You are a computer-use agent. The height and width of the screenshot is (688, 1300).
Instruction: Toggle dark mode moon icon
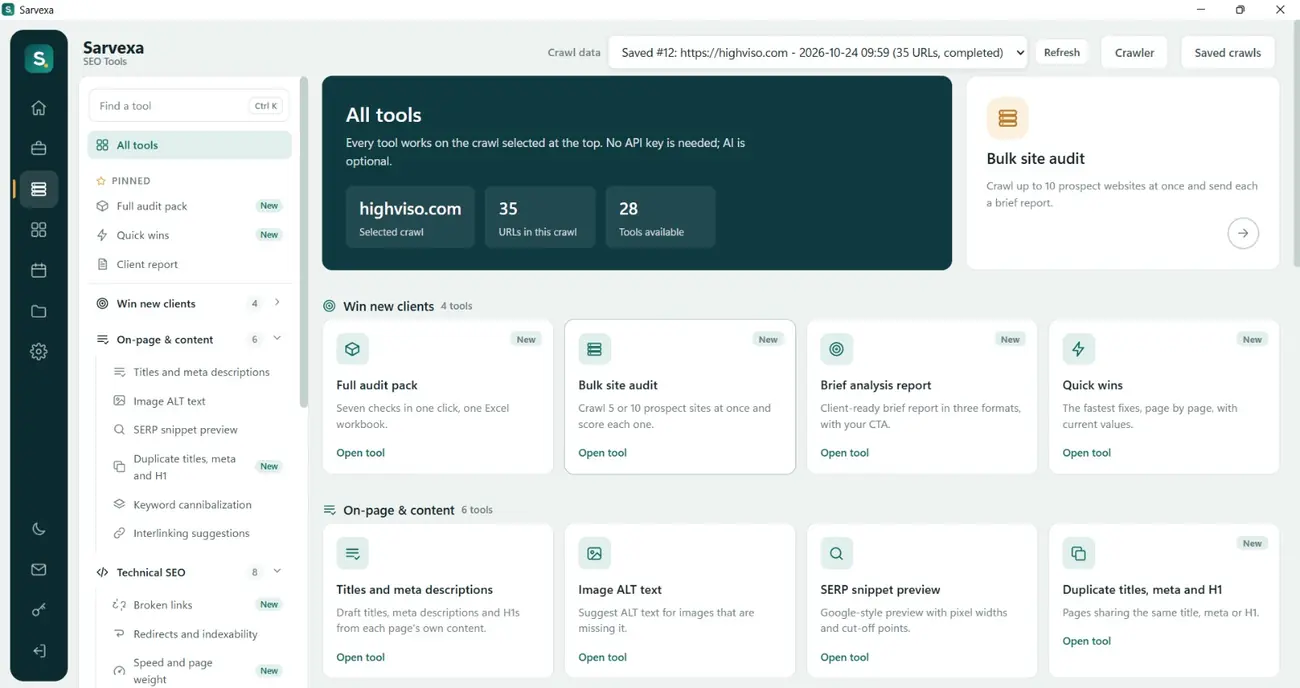click(x=39, y=529)
